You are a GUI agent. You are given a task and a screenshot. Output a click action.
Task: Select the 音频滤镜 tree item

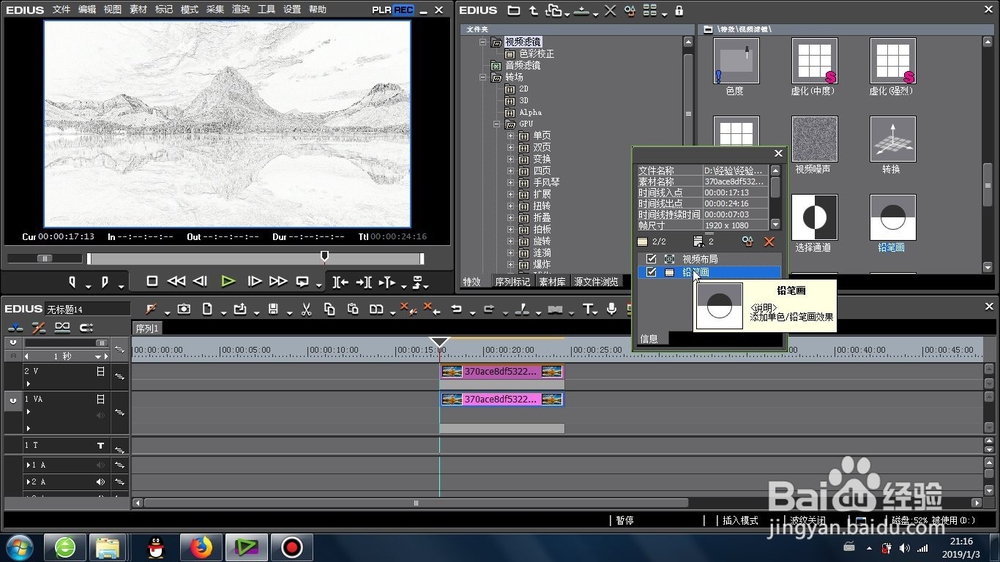(x=522, y=66)
